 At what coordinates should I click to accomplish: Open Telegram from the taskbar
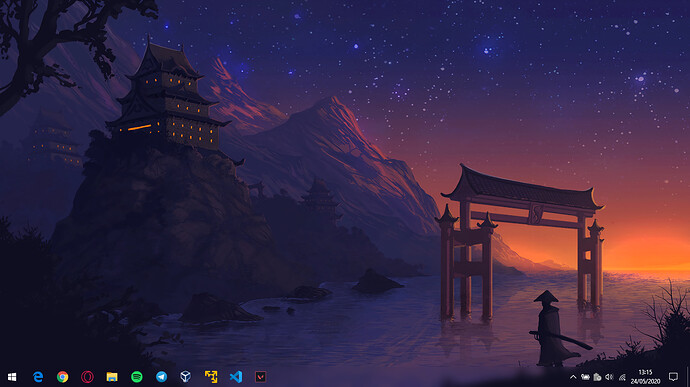(x=161, y=377)
